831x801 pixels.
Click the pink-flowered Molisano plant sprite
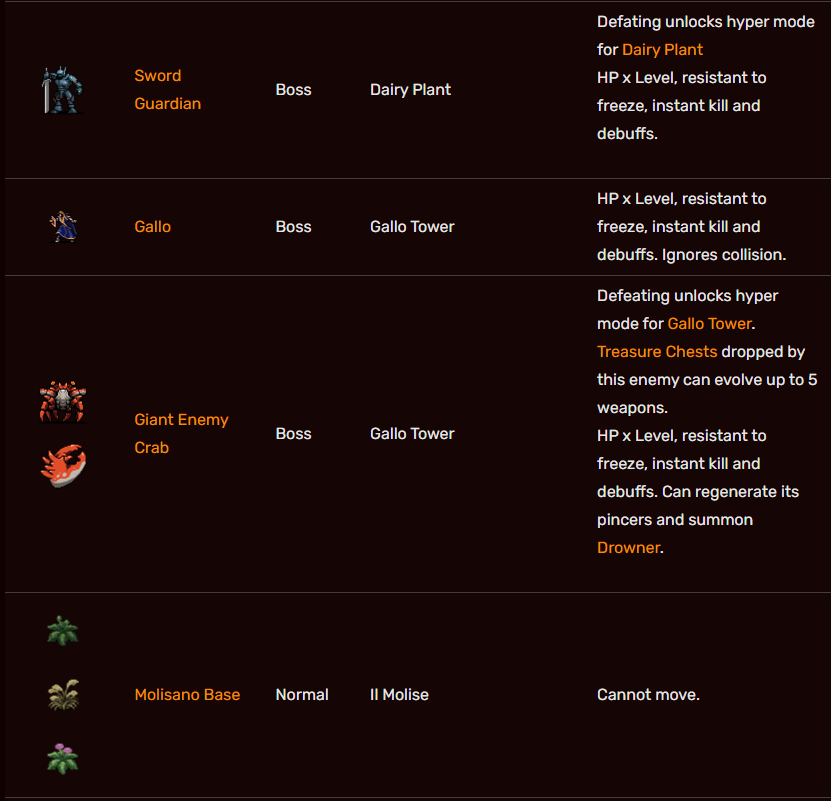[x=62, y=759]
